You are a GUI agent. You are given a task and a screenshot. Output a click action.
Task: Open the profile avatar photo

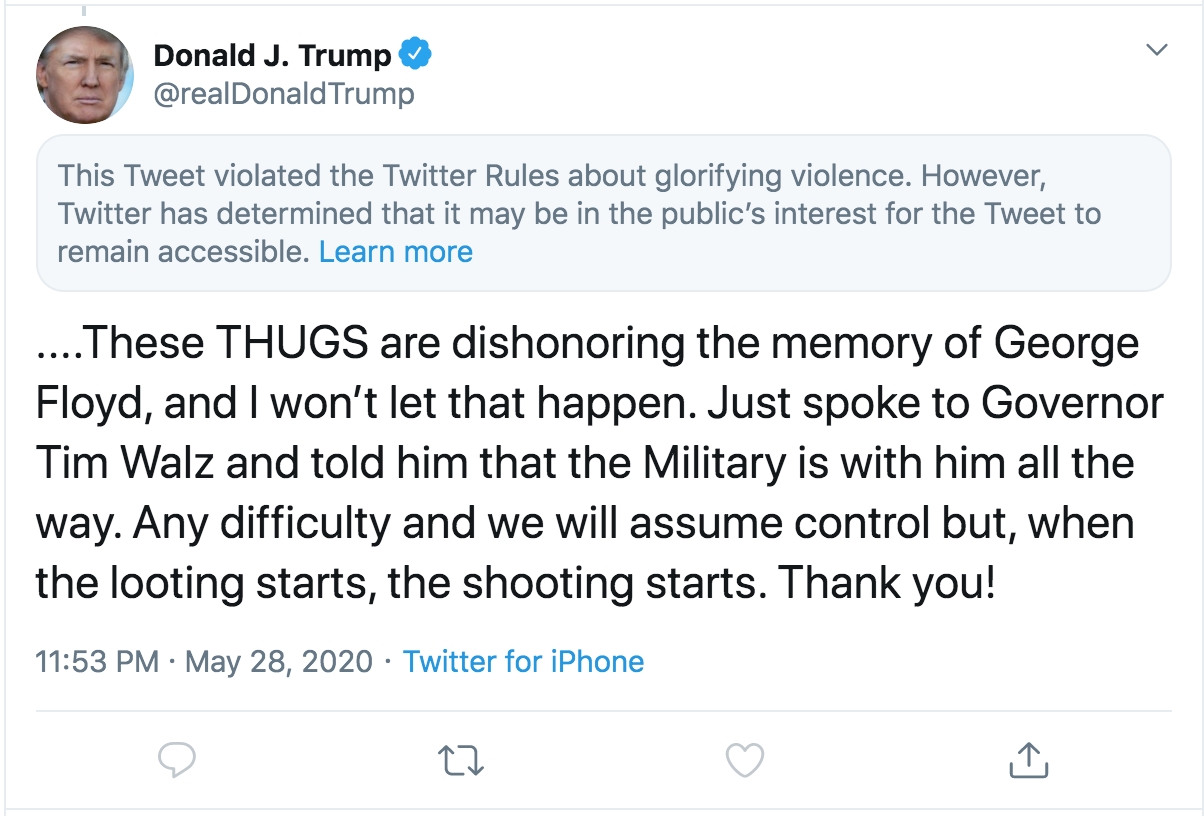point(85,75)
